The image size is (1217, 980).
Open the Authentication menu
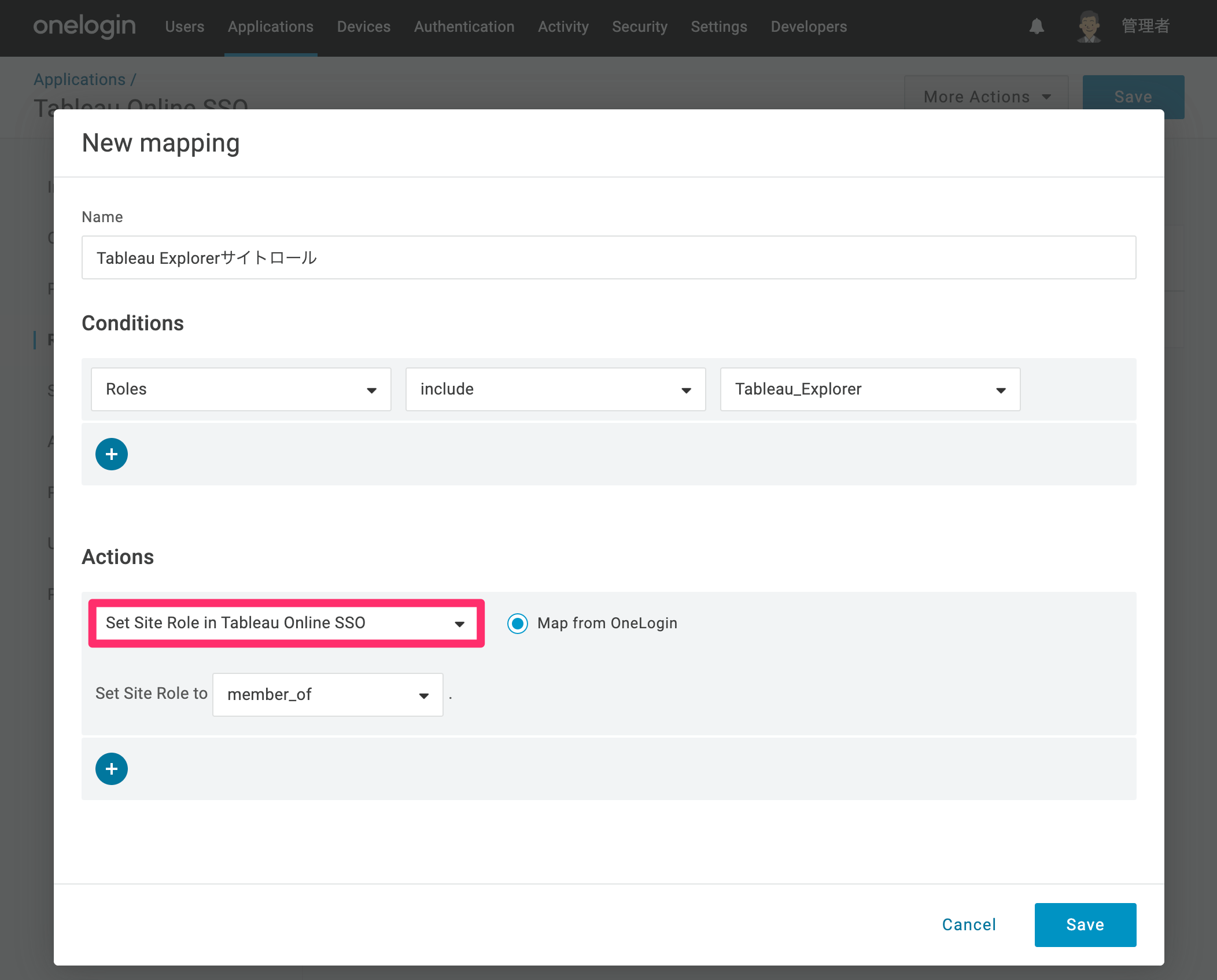(x=464, y=27)
